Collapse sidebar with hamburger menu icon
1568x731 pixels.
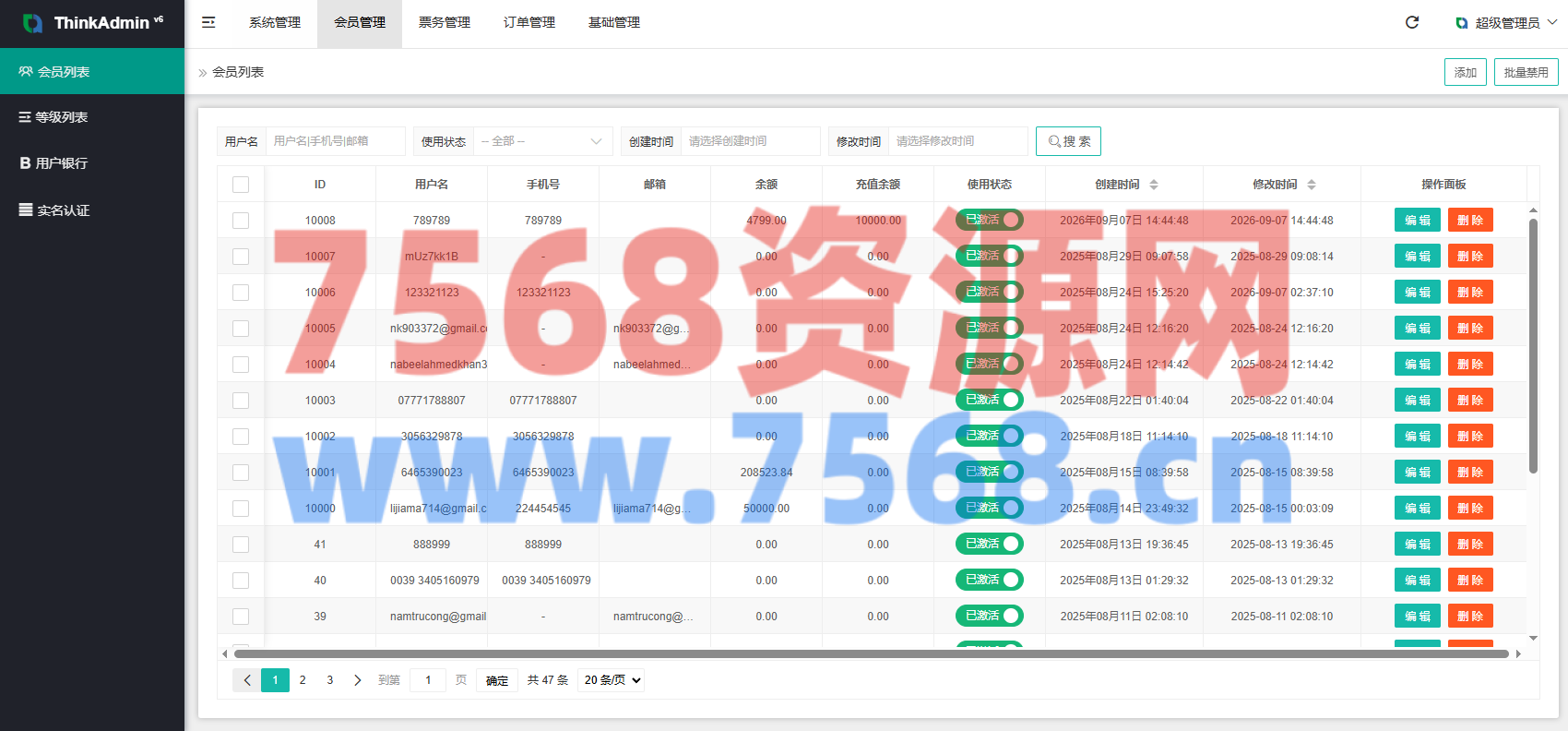pos(208,22)
